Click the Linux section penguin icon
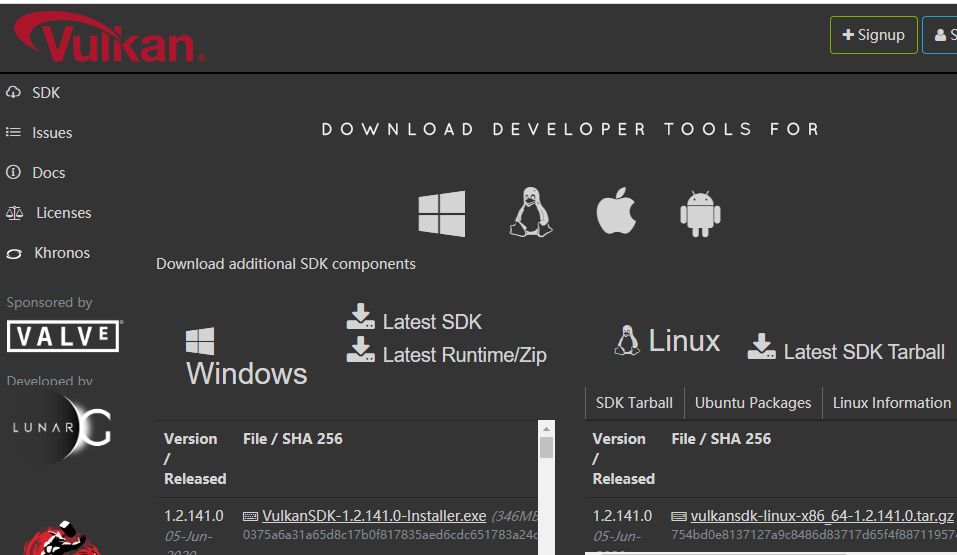This screenshot has height=555, width=957. click(626, 340)
